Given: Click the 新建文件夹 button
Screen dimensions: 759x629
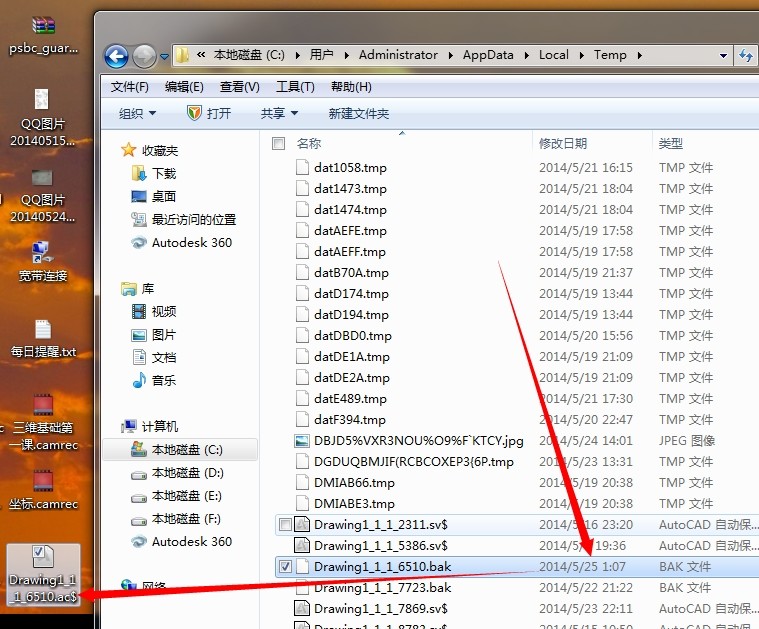Looking at the screenshot, I should click(358, 113).
